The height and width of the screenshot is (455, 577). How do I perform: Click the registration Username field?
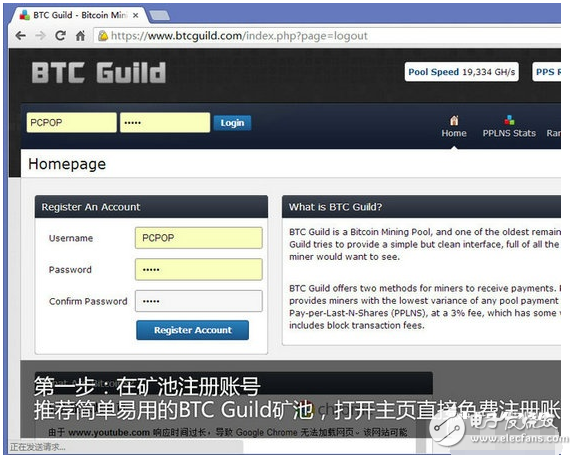[x=199, y=238]
